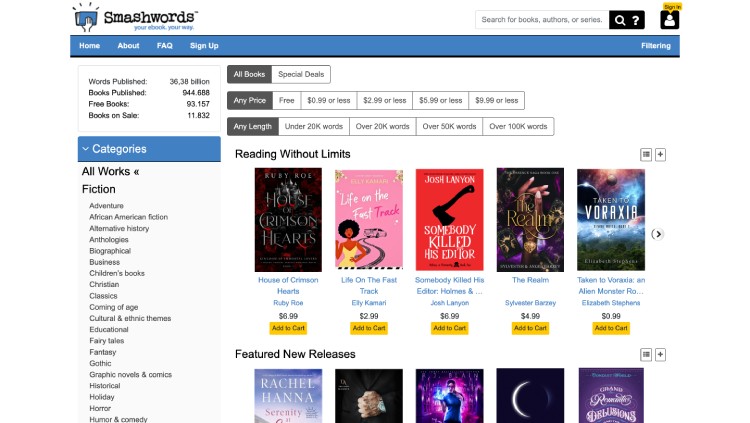The height and width of the screenshot is (423, 750).
Task: Open Alternative history category
Action: [119, 228]
